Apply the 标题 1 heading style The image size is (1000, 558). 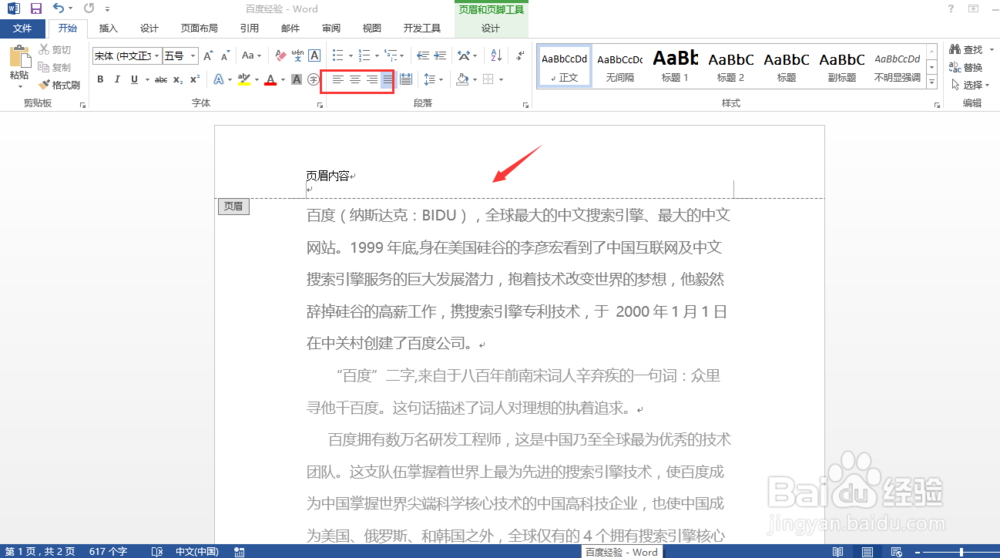(x=675, y=66)
